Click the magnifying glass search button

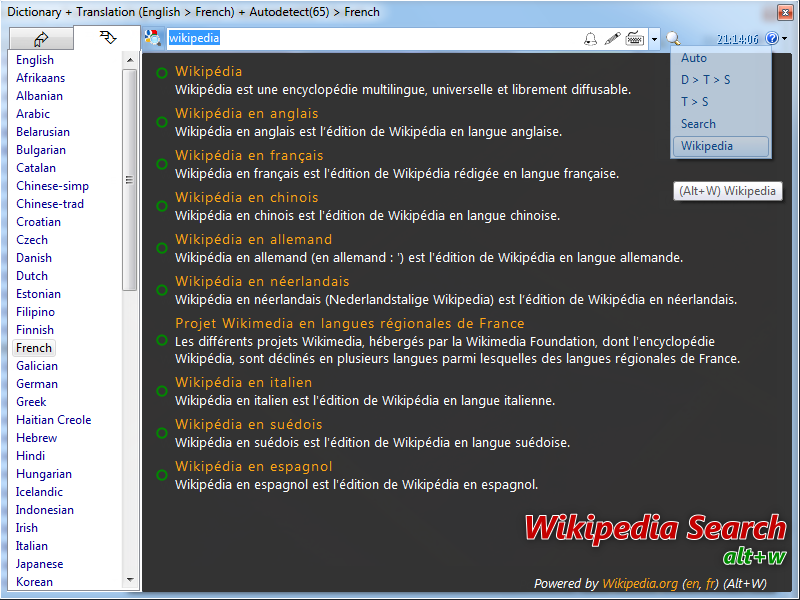pyautogui.click(x=673, y=38)
